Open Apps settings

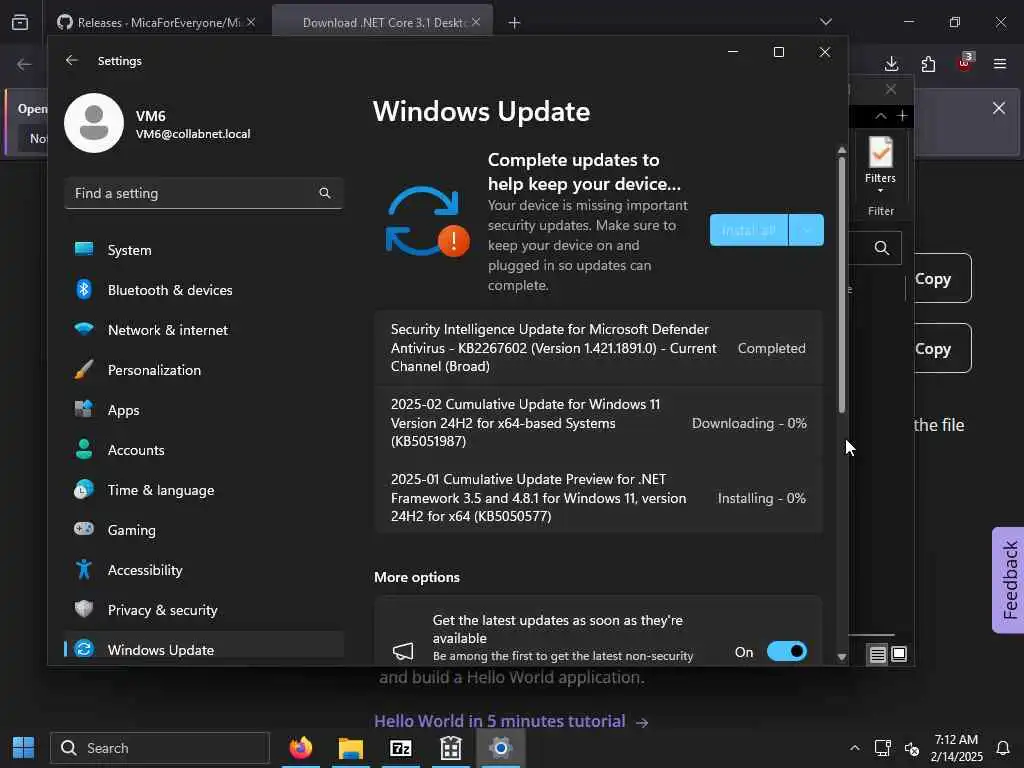point(204,410)
